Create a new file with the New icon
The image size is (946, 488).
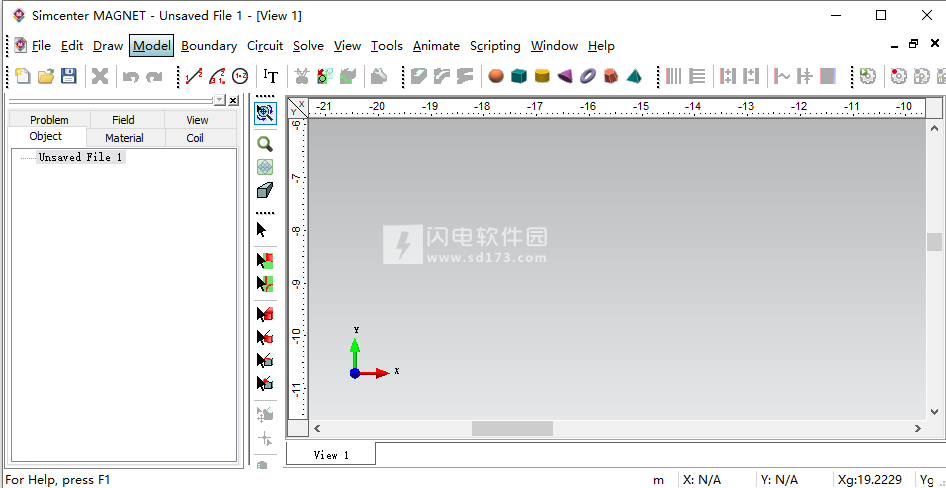[23, 76]
